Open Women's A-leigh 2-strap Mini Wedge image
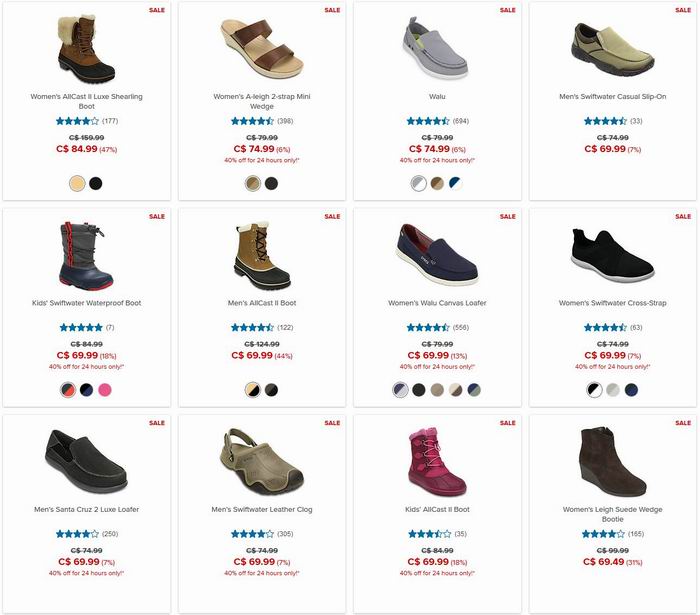 (x=262, y=49)
